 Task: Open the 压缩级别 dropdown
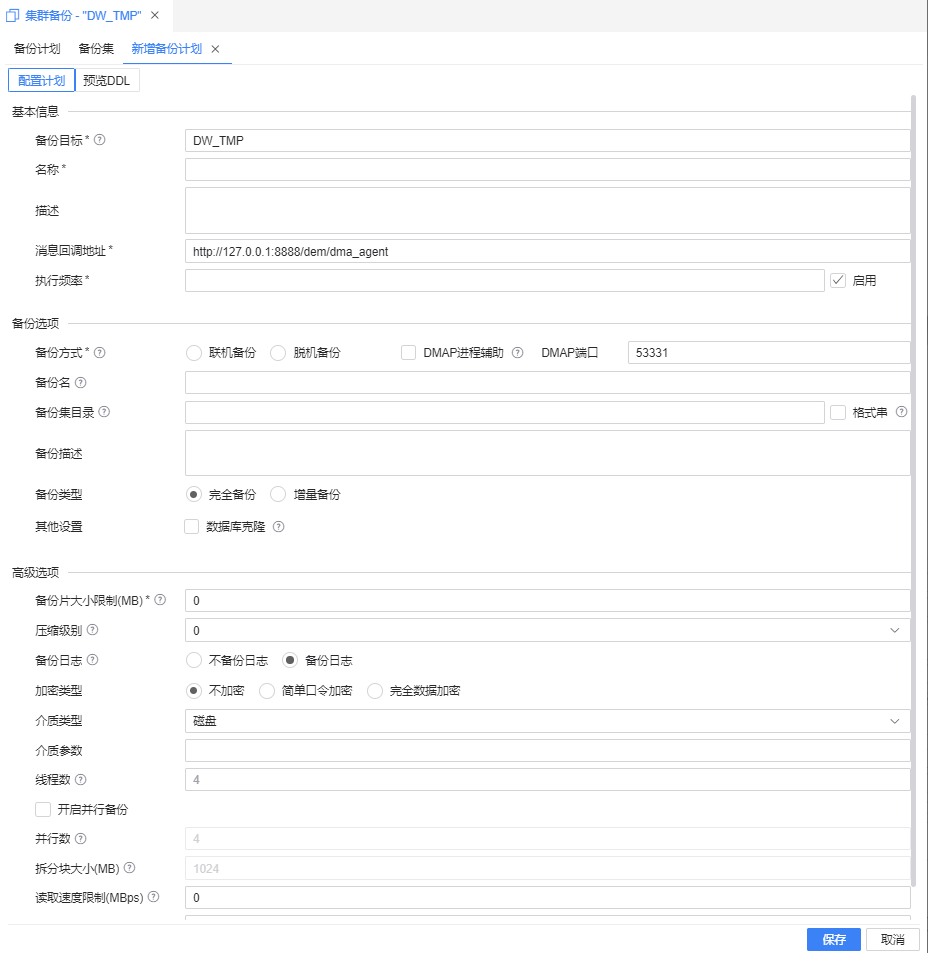pyautogui.click(x=548, y=630)
